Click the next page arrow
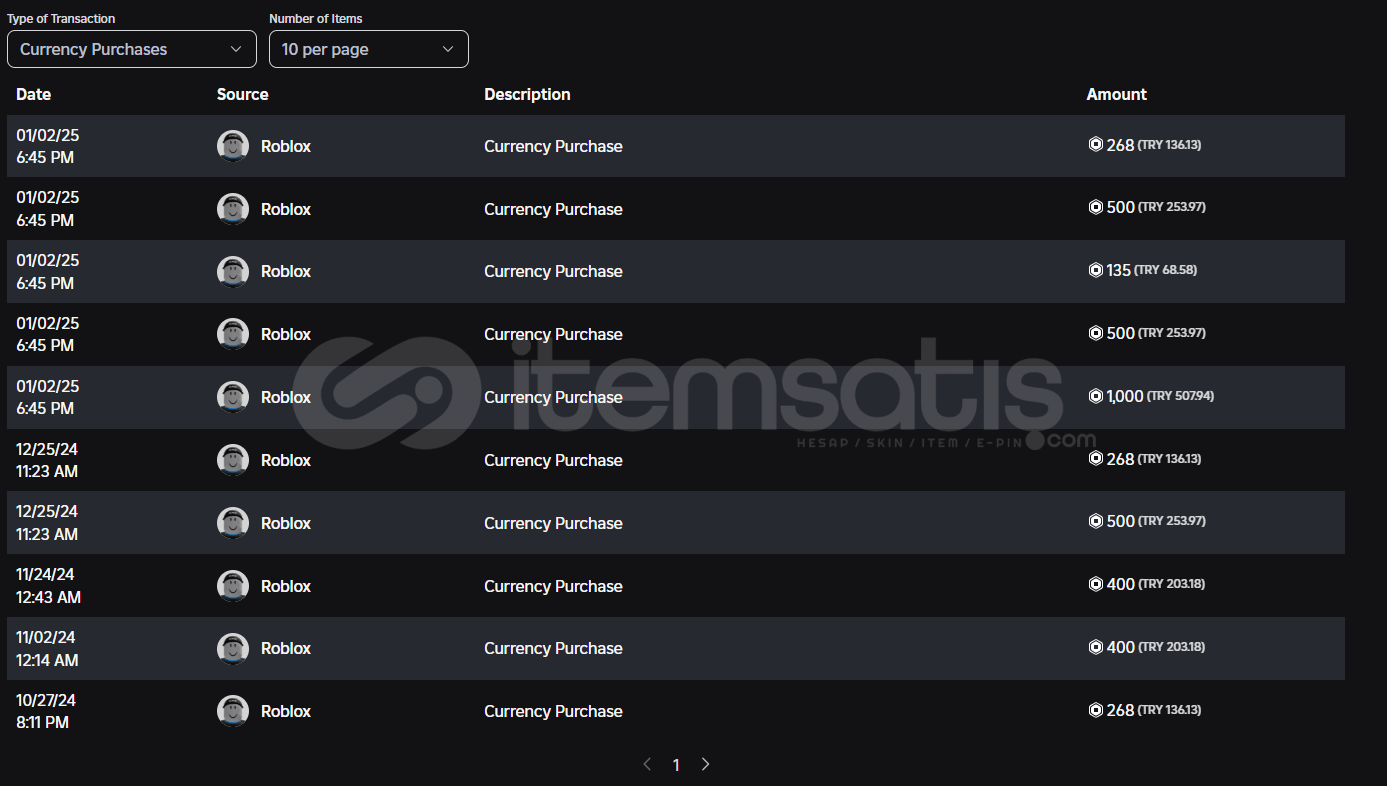Image resolution: width=1387 pixels, height=786 pixels. click(x=705, y=764)
